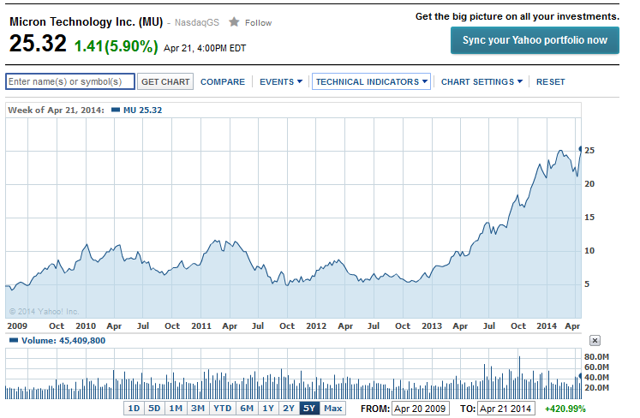Click the 80.0M volume axis label
Image resolution: width=640 pixels, height=418 pixels.
click(x=596, y=357)
